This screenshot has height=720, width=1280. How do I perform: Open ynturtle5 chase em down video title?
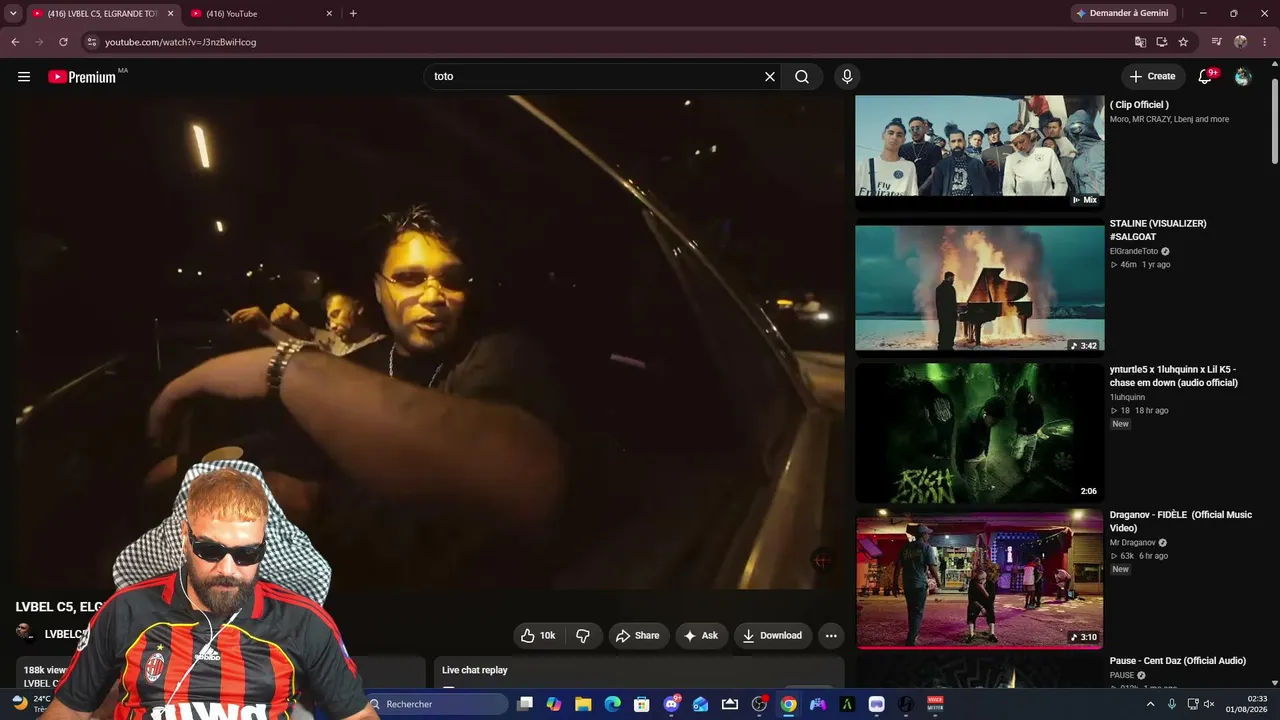pyautogui.click(x=1174, y=376)
